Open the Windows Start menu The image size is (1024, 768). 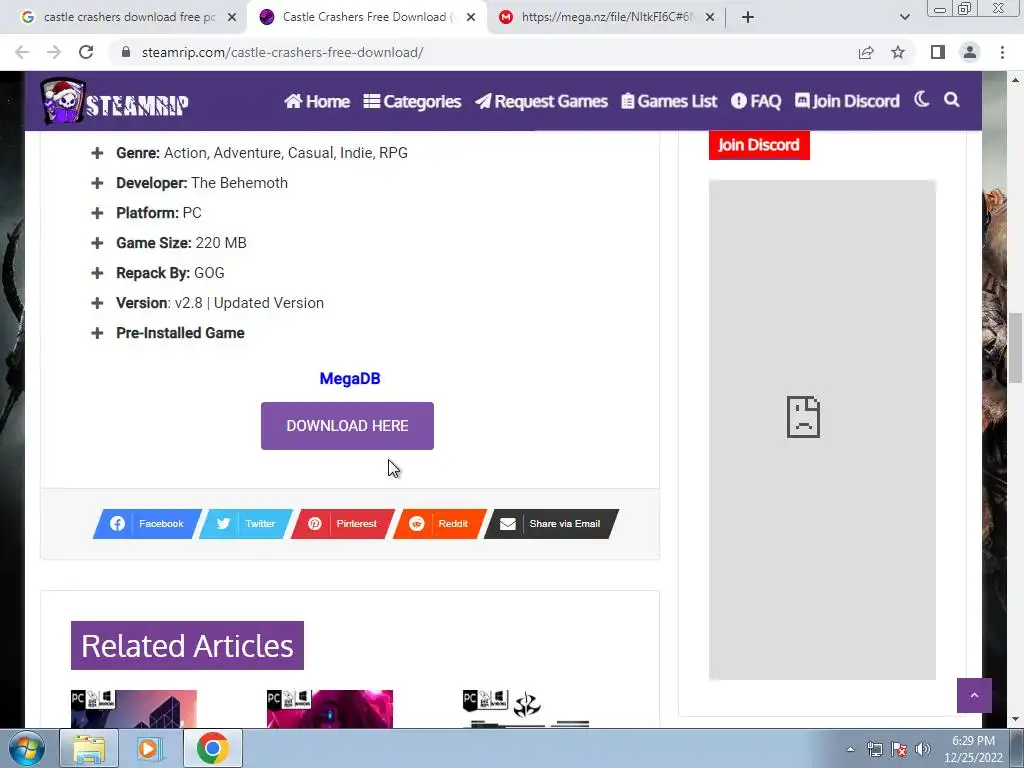(26, 749)
